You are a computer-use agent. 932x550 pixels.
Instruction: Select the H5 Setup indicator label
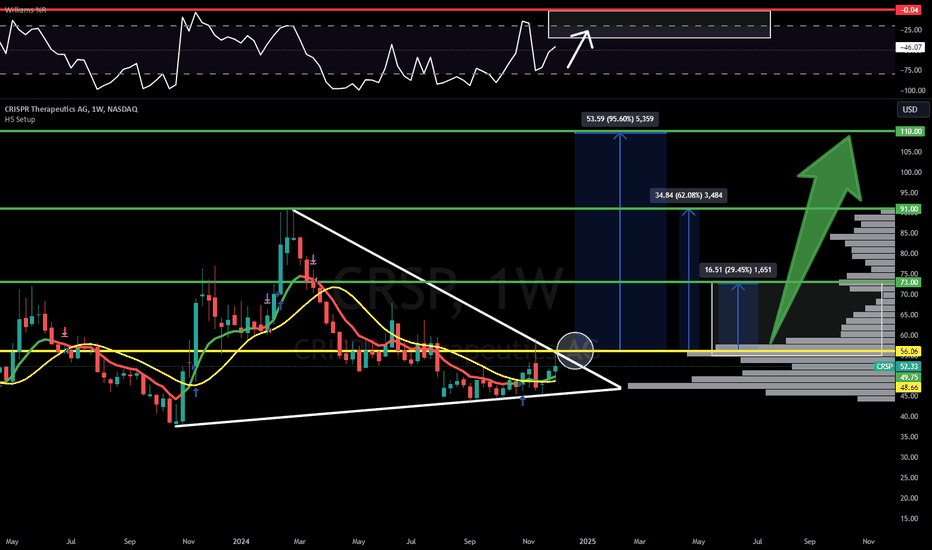pos(20,120)
